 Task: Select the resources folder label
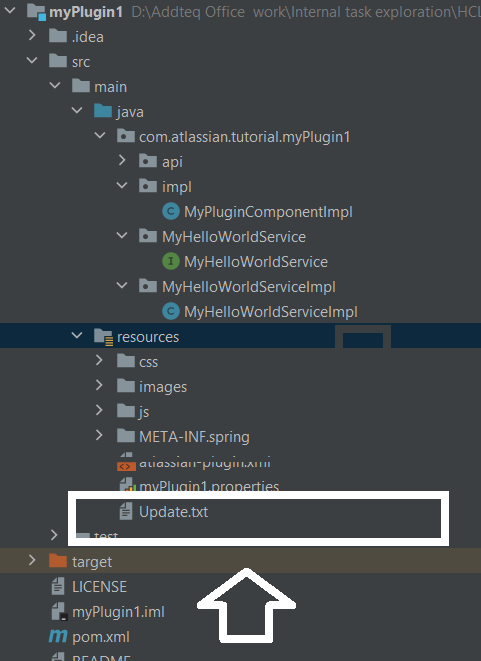click(148, 337)
